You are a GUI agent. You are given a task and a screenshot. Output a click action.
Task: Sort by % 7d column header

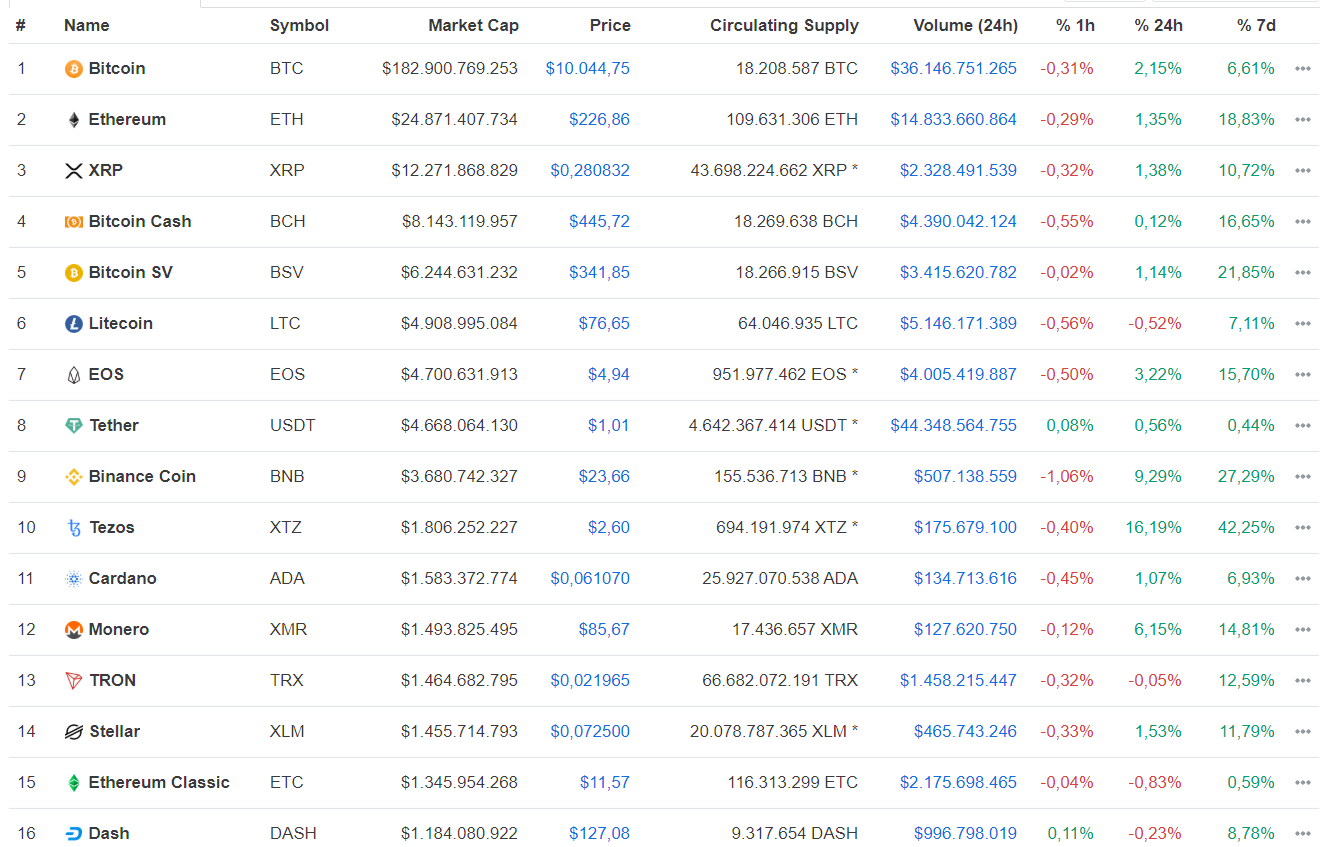(1256, 25)
